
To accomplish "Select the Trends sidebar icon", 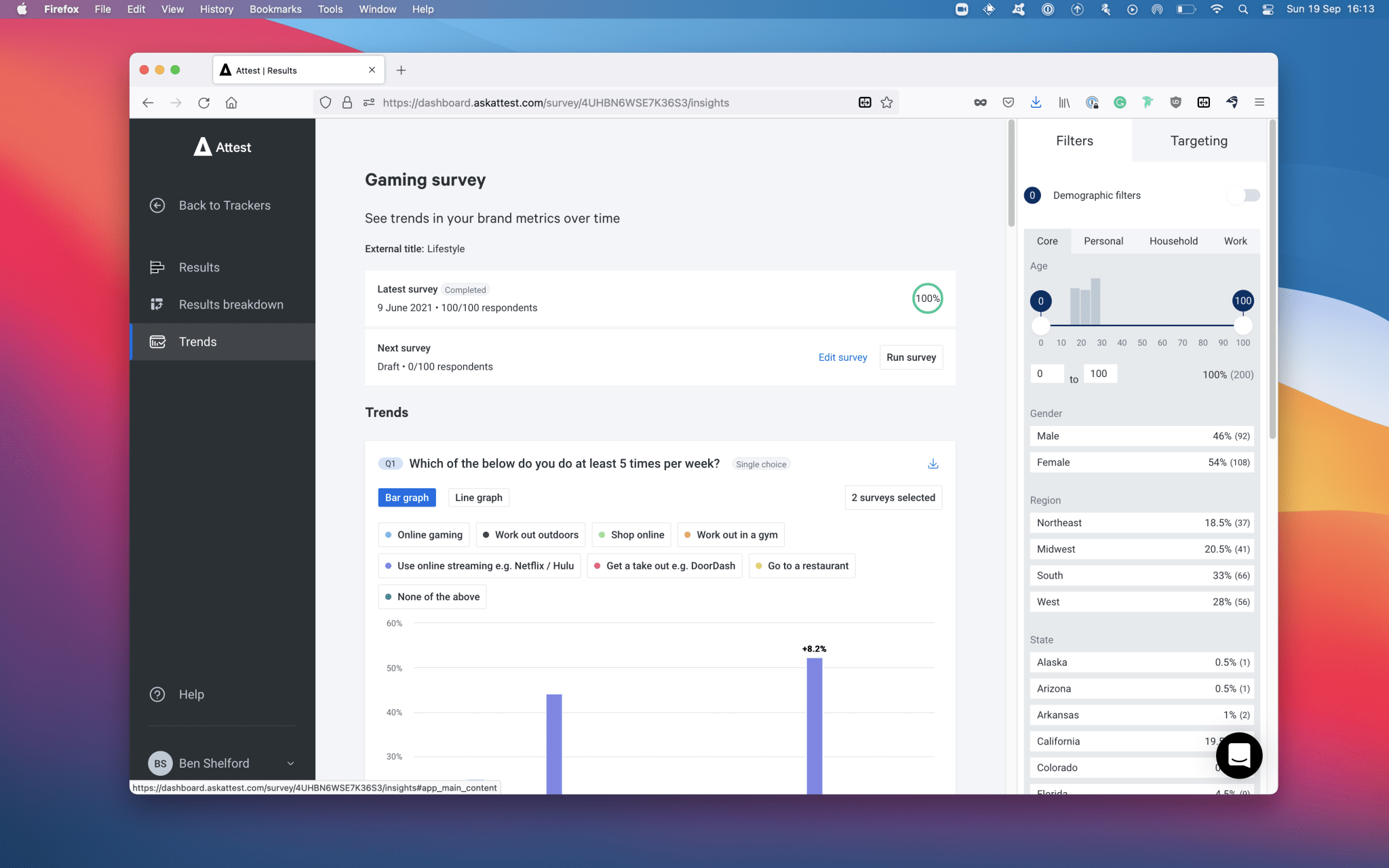I will (157, 342).
